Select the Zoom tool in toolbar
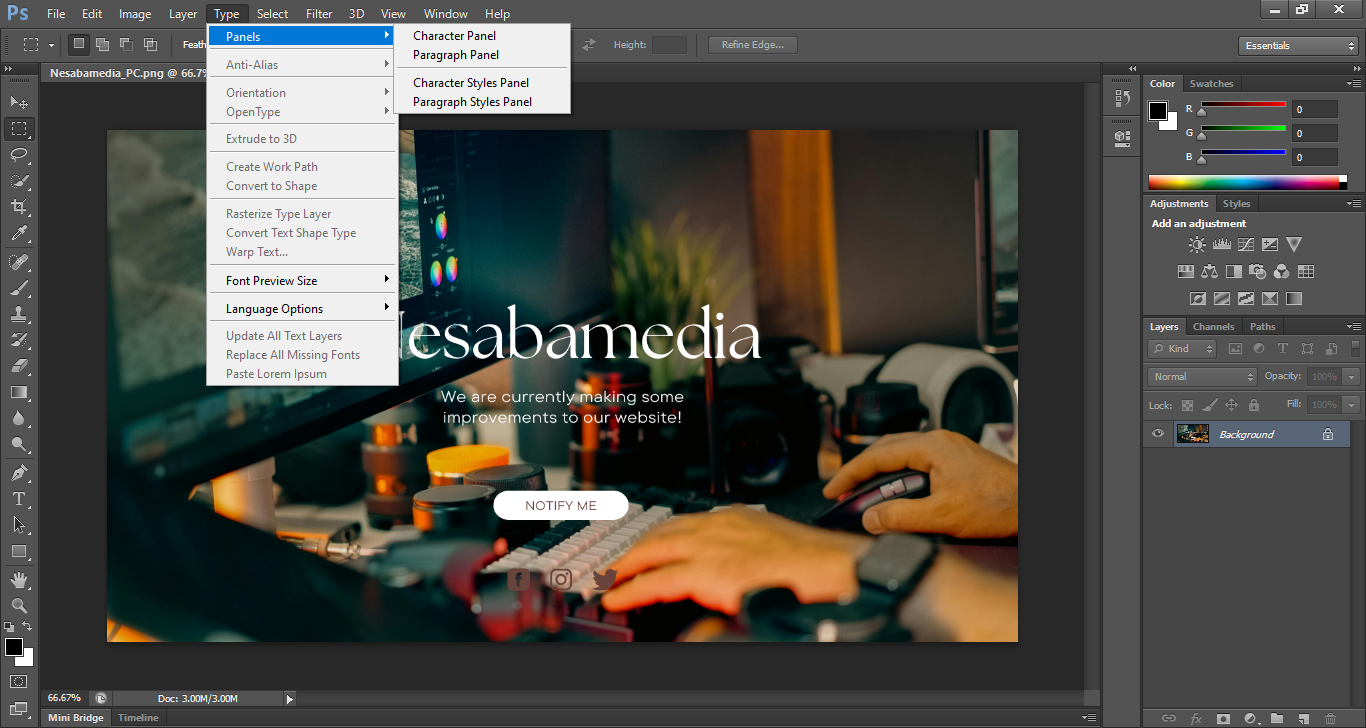 click(x=19, y=606)
